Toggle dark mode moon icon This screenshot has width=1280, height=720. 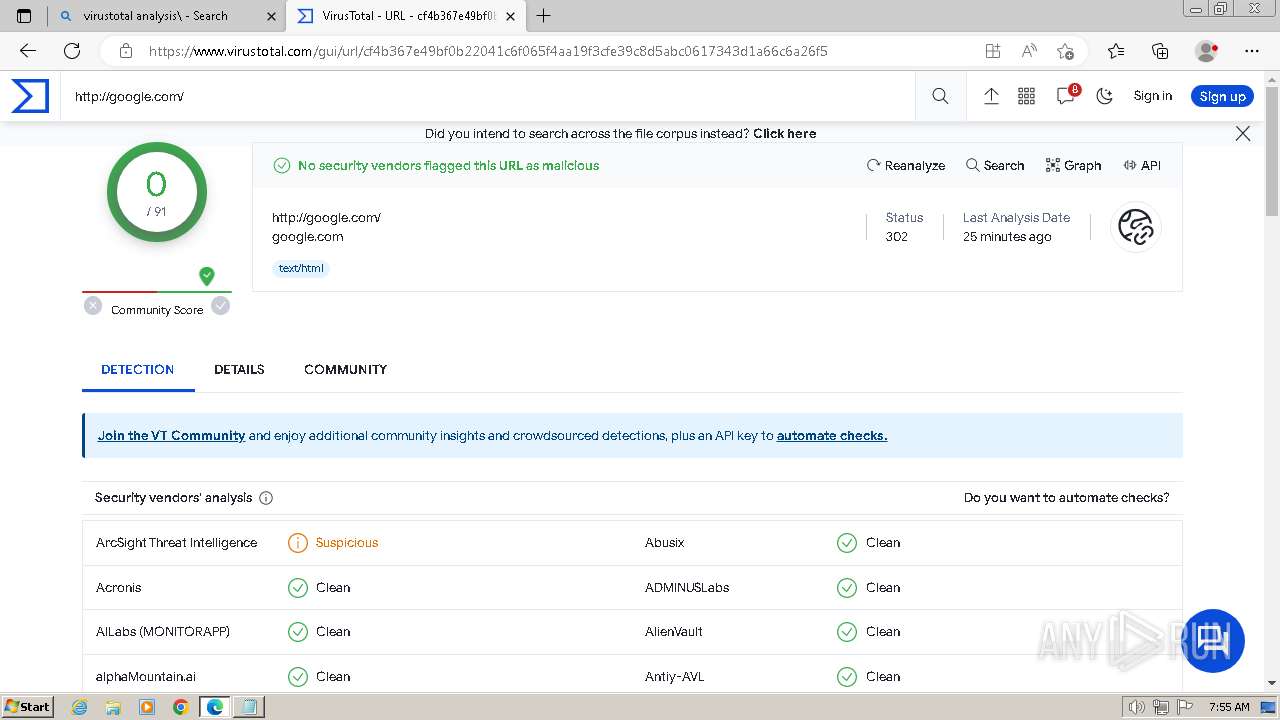click(x=1104, y=96)
